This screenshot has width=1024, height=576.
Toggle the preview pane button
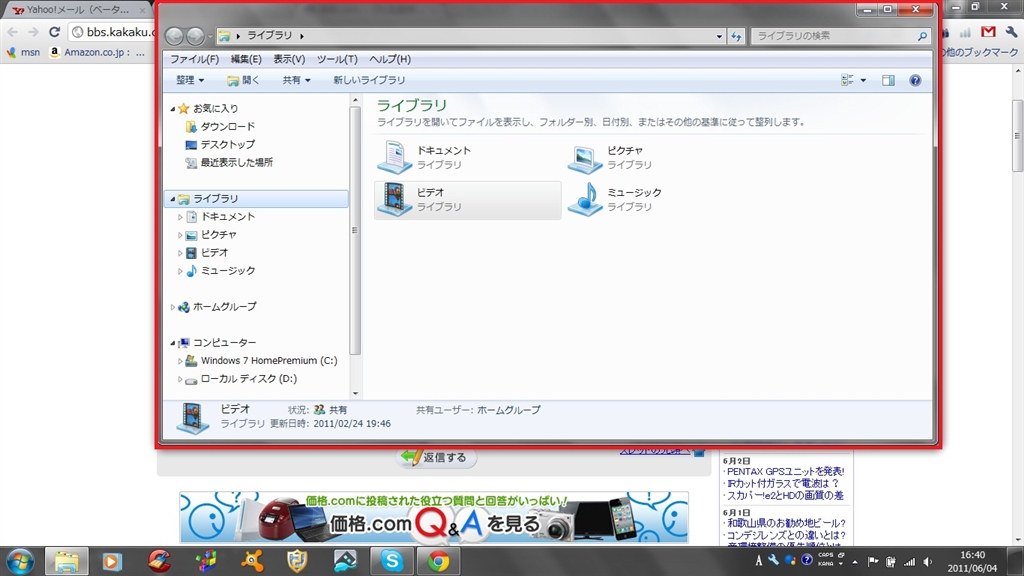(888, 81)
